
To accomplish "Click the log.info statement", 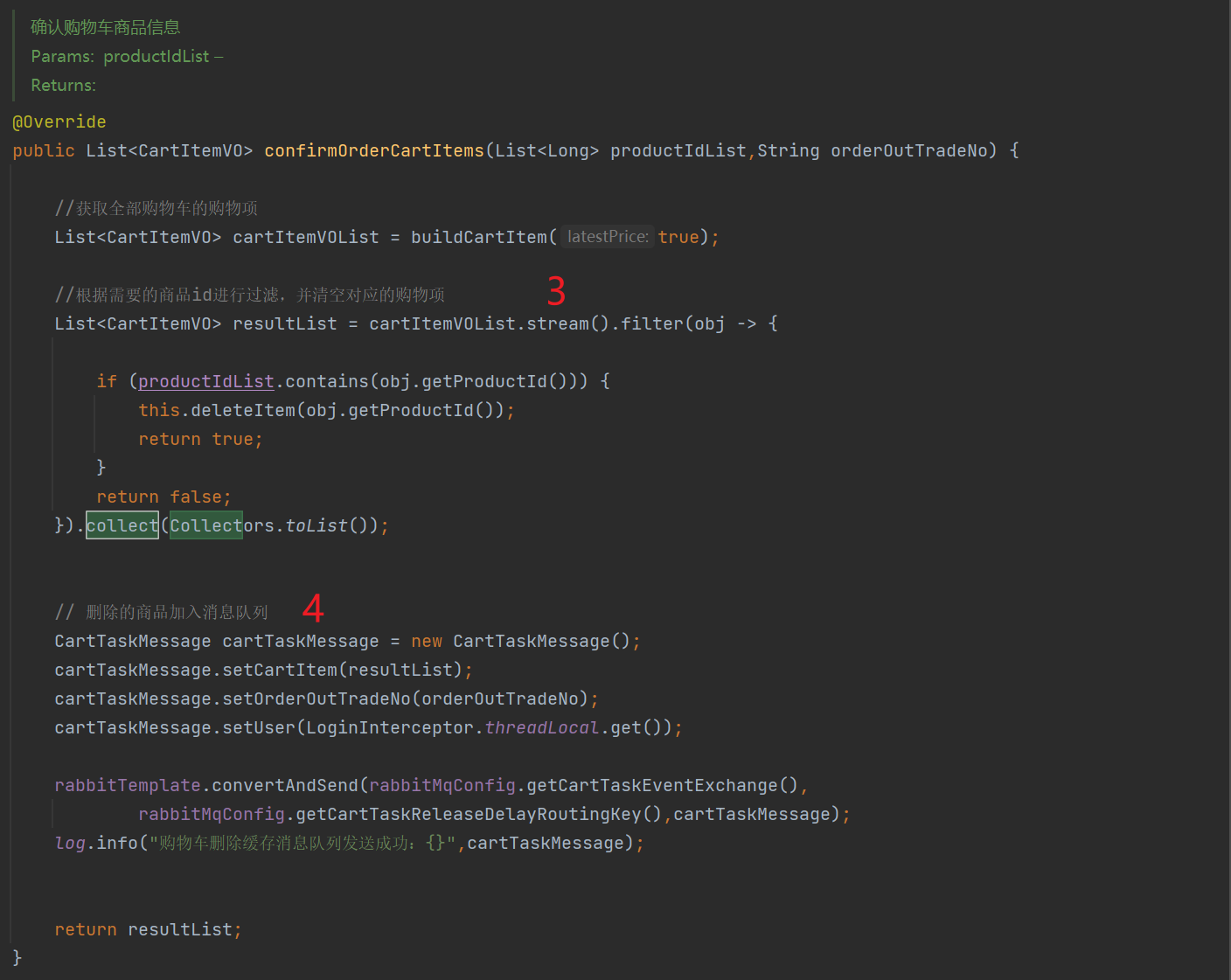I will [x=349, y=843].
